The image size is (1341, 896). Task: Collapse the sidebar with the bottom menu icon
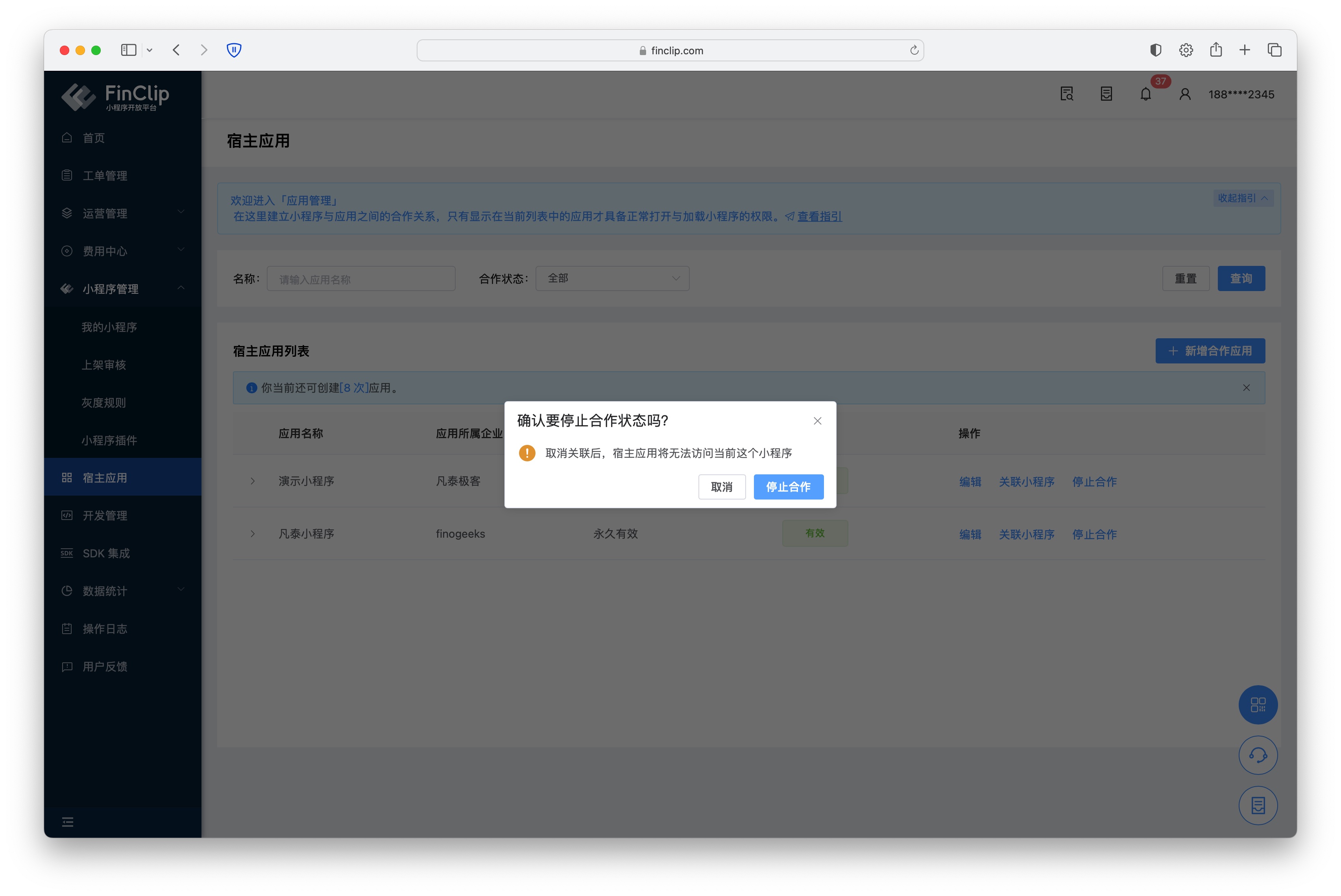coord(67,822)
